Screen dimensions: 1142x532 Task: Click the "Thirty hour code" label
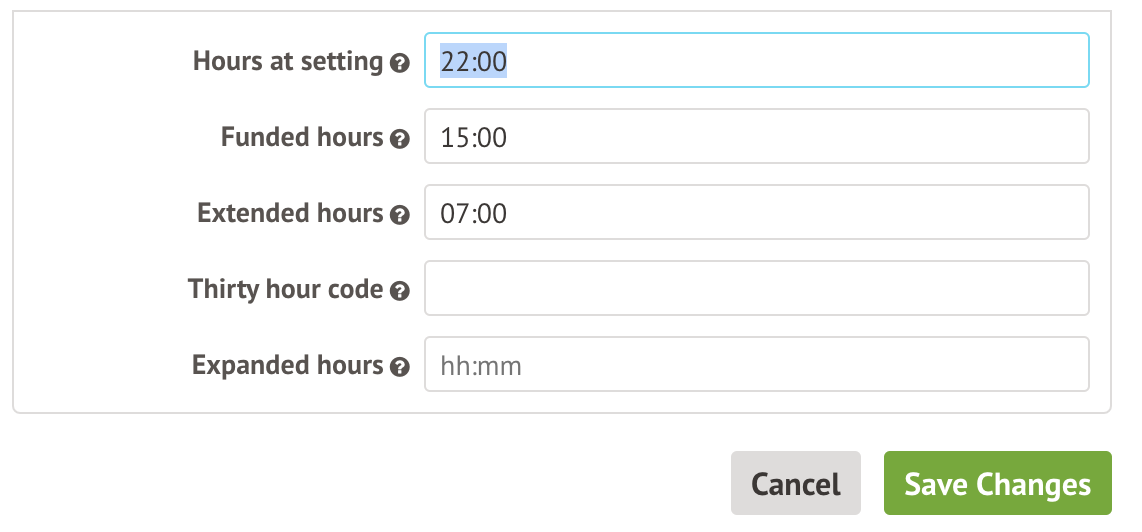pos(285,289)
